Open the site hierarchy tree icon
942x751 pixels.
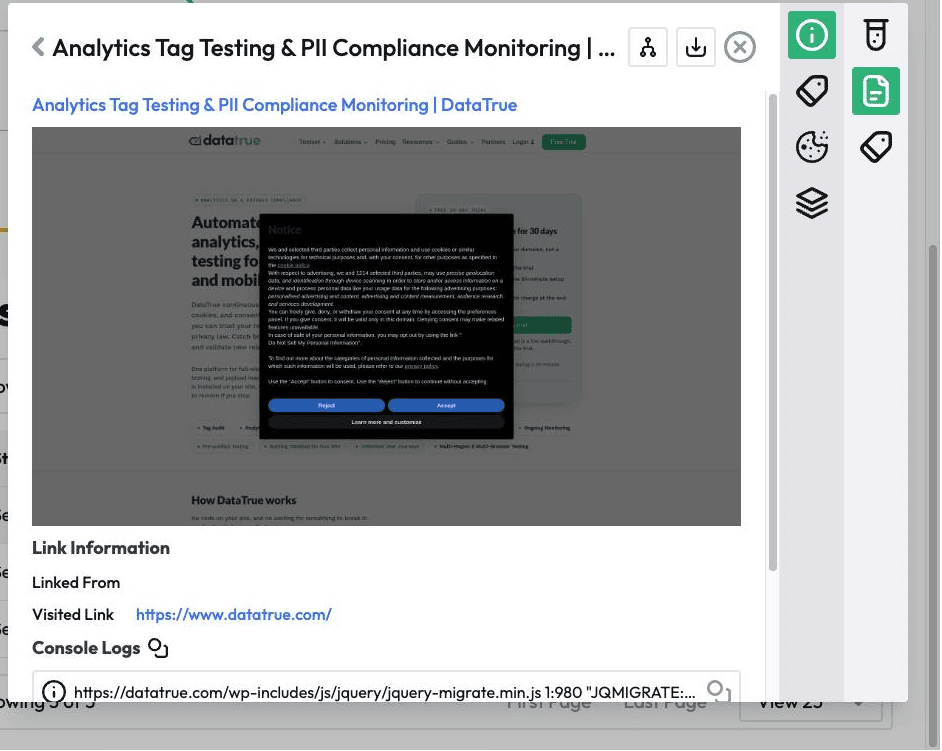click(x=648, y=47)
